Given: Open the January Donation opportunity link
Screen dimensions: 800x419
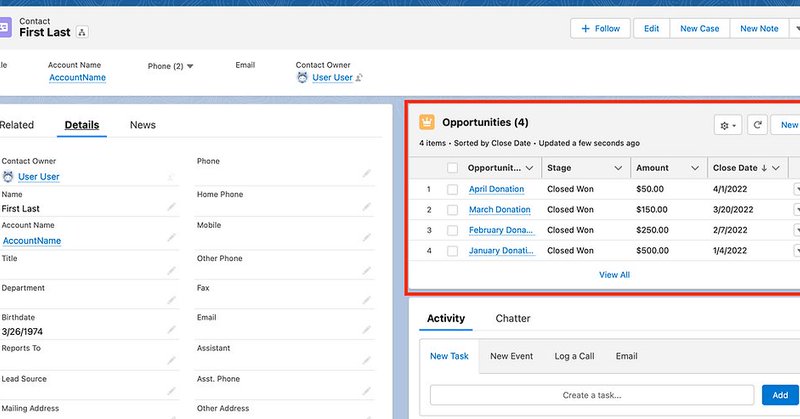Looking at the screenshot, I should 502,251.
